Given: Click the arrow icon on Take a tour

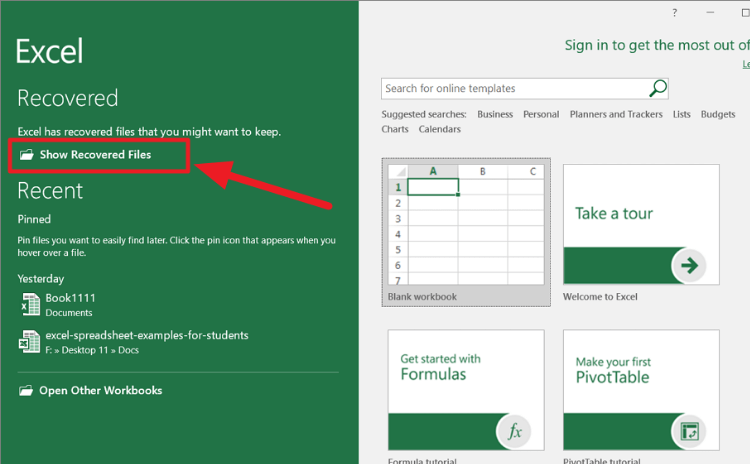Looking at the screenshot, I should pyautogui.click(x=689, y=265).
